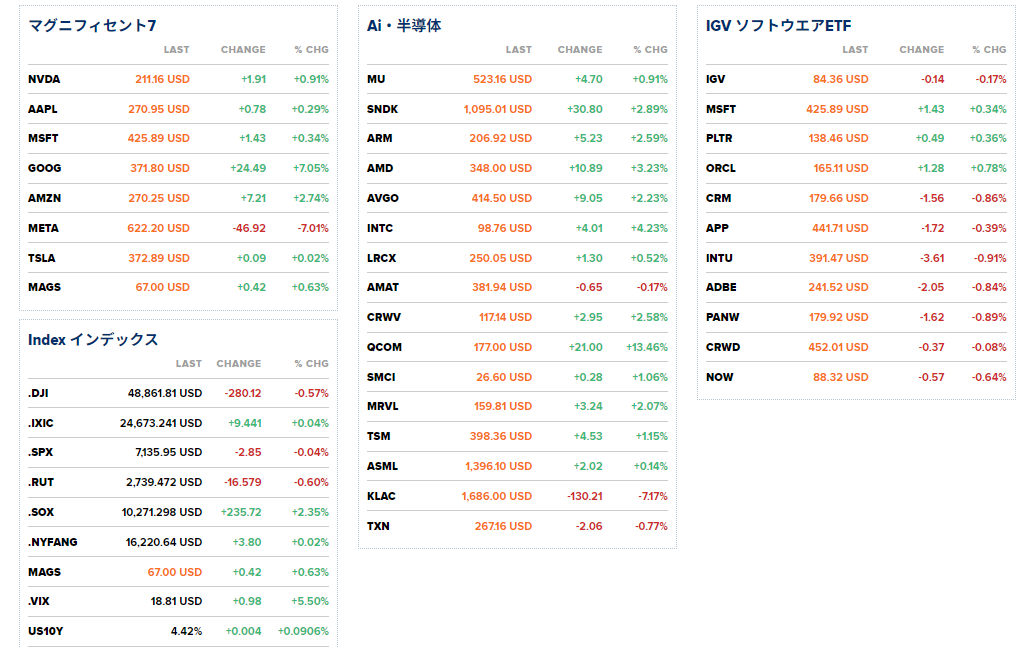Screen dimensions: 1032x647
Task: Click CRWD last price 452.01 USD
Action: click(838, 348)
